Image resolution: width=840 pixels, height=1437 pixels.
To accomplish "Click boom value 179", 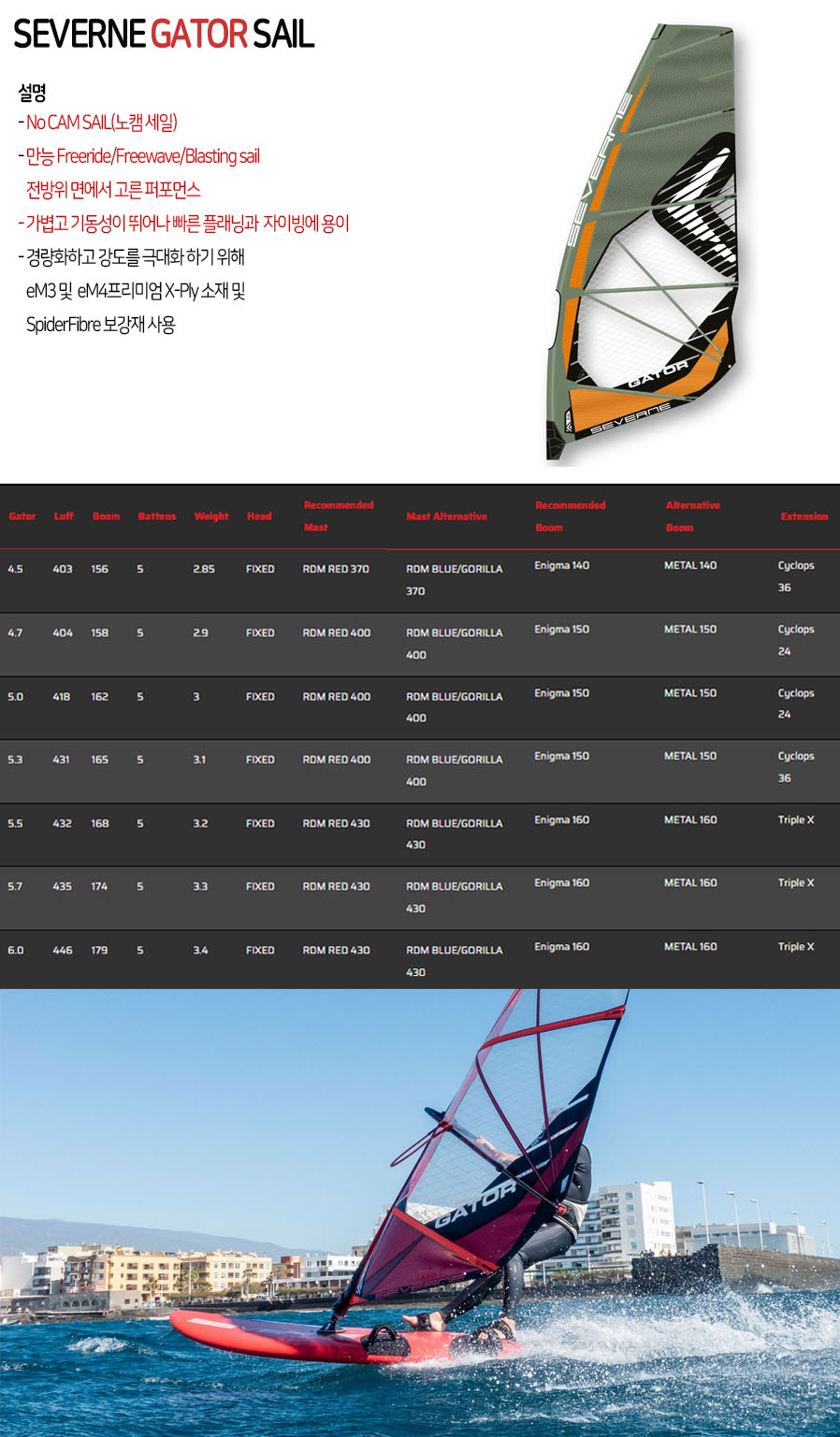I will point(99,950).
